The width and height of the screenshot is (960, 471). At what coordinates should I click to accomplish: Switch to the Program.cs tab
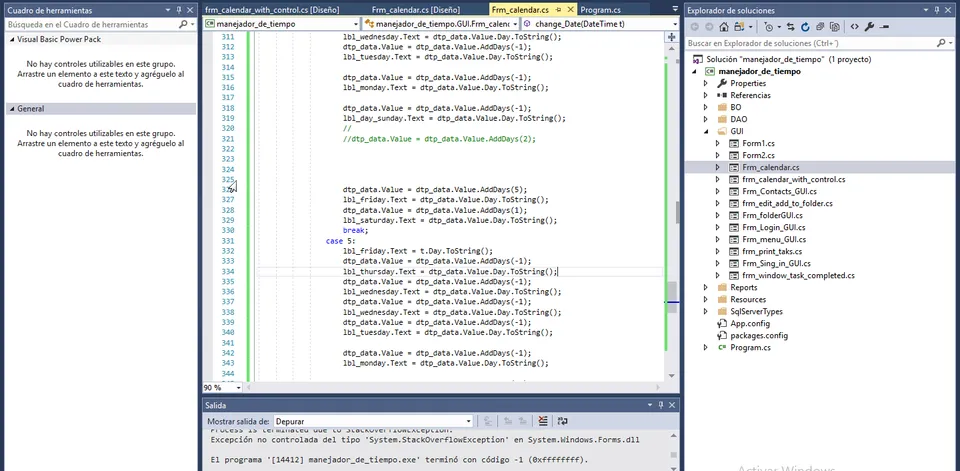click(x=600, y=10)
